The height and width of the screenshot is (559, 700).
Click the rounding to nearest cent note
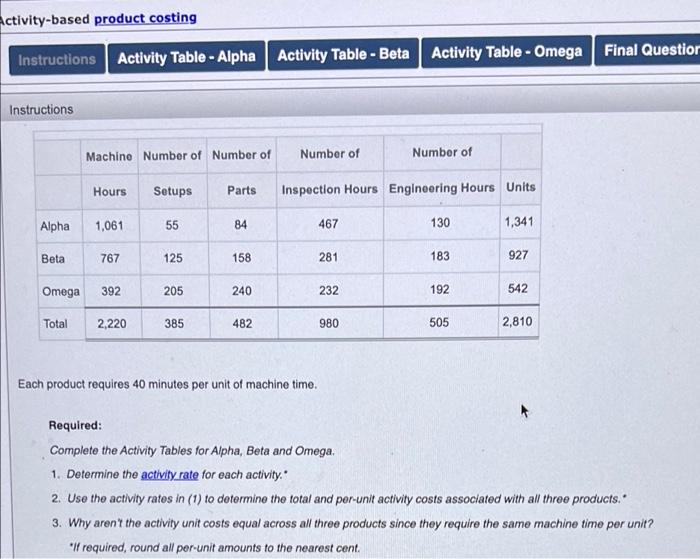(215, 547)
